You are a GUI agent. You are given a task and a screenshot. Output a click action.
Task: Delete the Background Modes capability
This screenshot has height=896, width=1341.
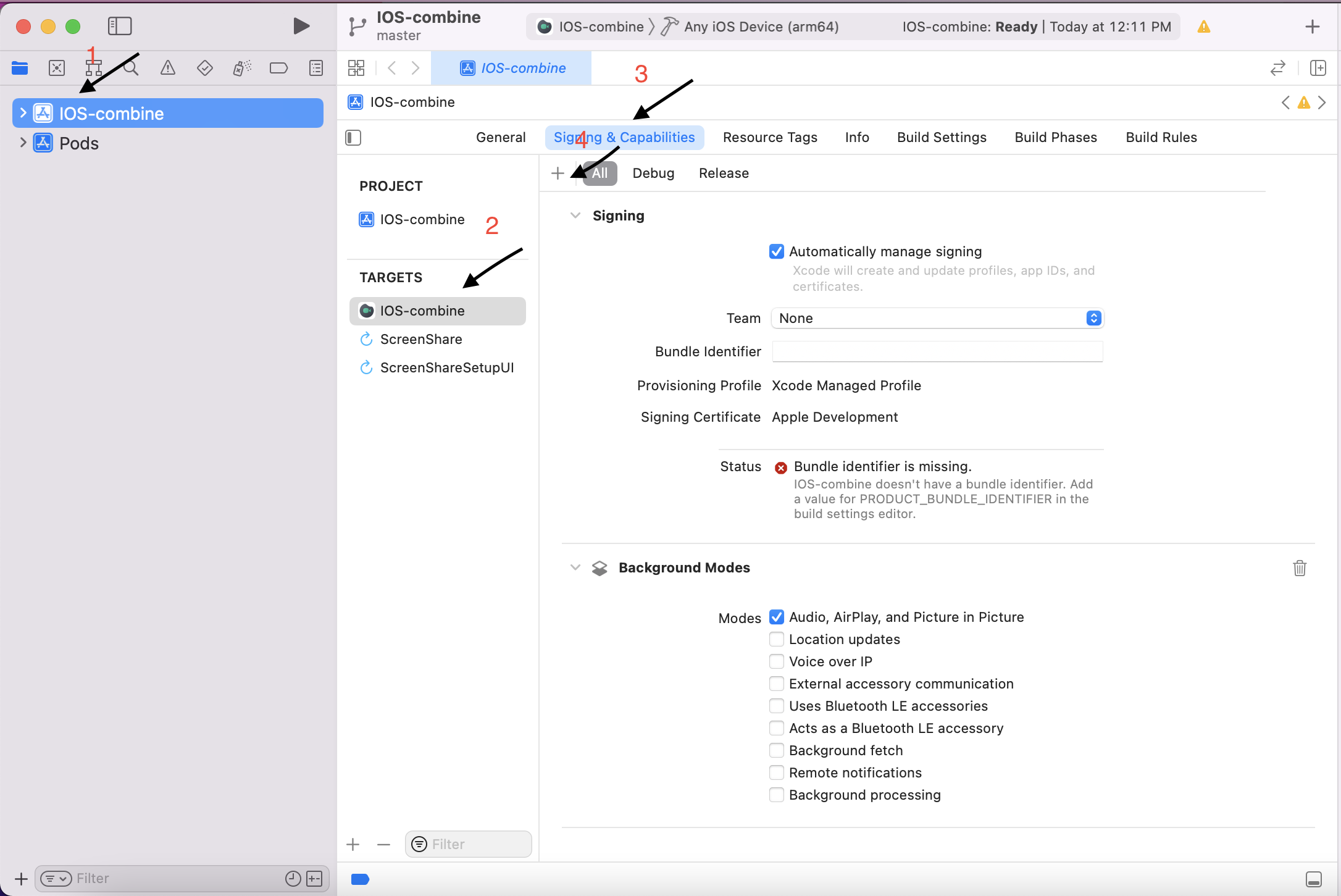[x=1300, y=568]
